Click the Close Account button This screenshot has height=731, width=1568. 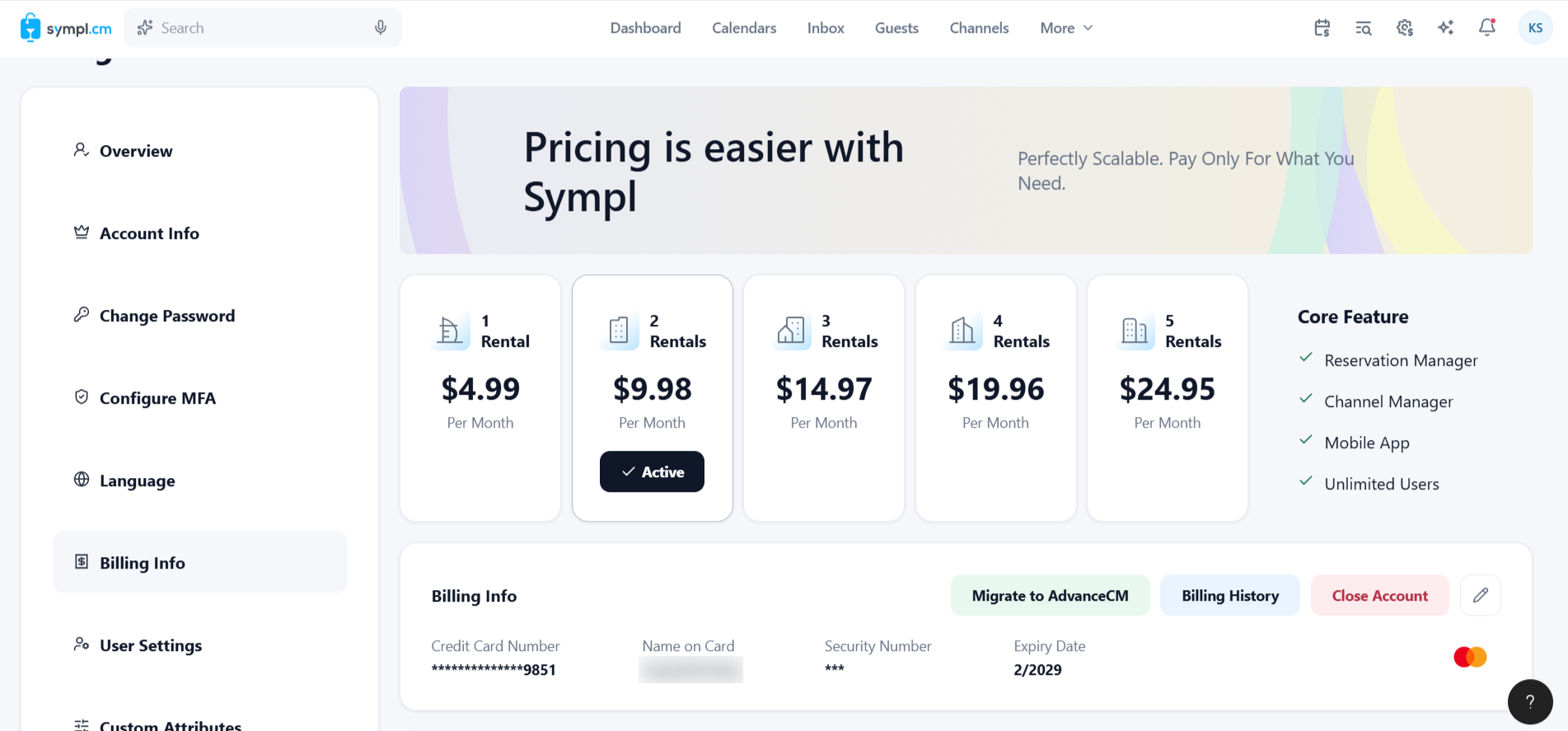click(x=1380, y=595)
